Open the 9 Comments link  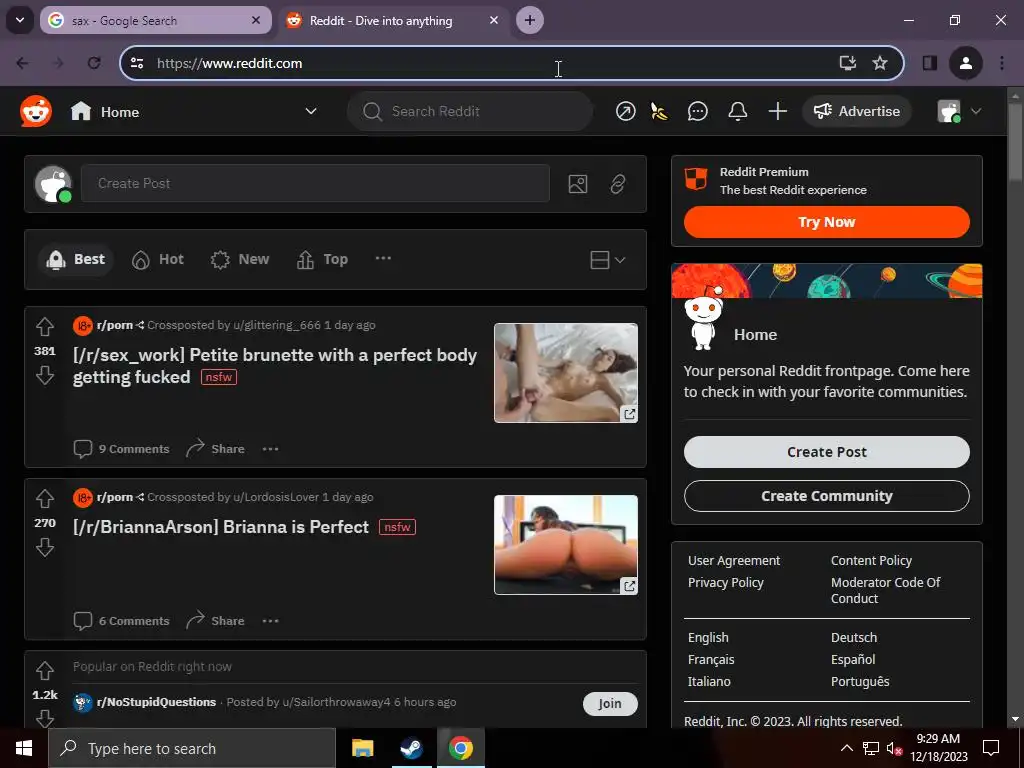(121, 449)
